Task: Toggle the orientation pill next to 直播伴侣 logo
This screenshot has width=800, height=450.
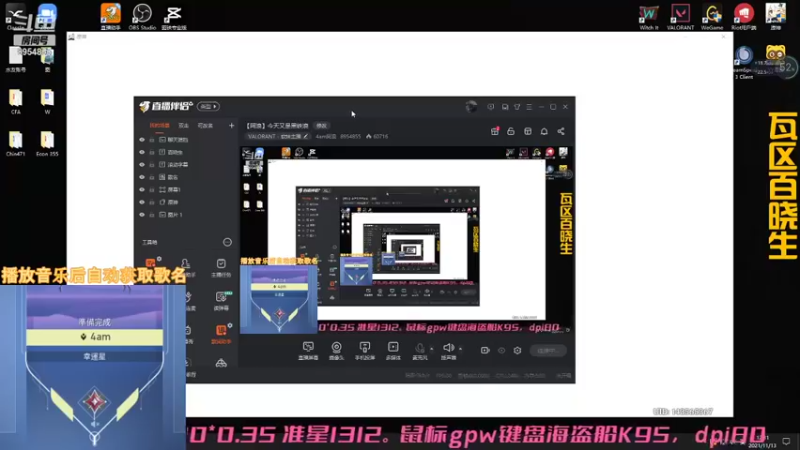Action: [208, 106]
